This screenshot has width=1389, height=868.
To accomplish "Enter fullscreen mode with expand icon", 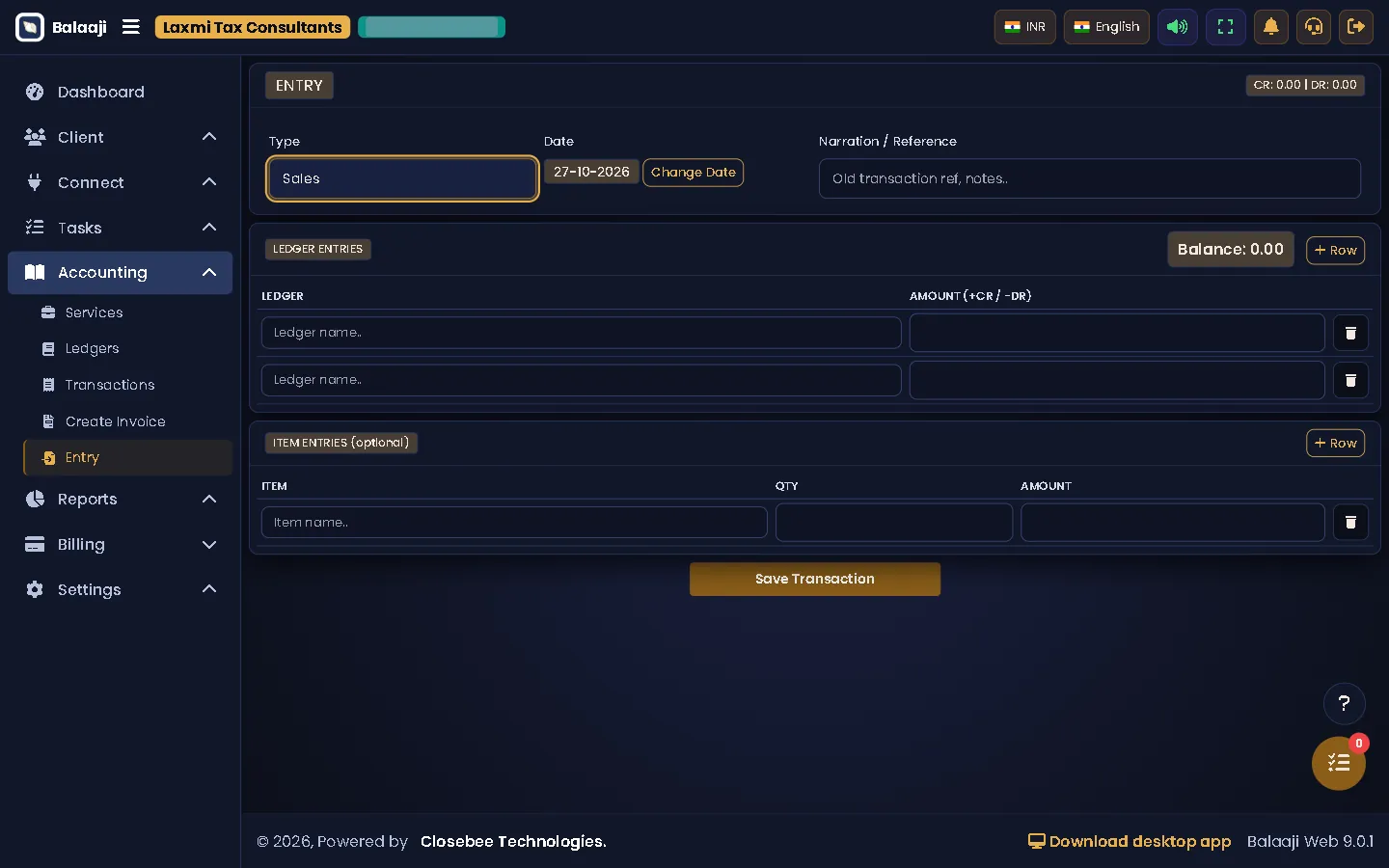I will [x=1226, y=27].
